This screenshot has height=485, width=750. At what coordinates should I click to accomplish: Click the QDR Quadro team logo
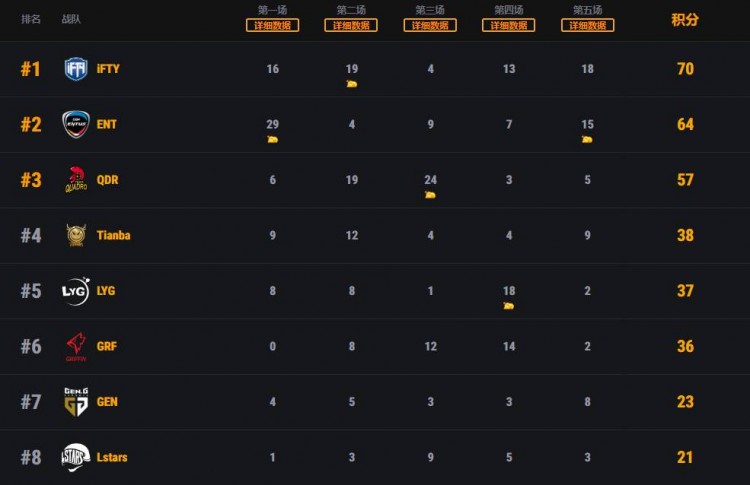coord(76,180)
